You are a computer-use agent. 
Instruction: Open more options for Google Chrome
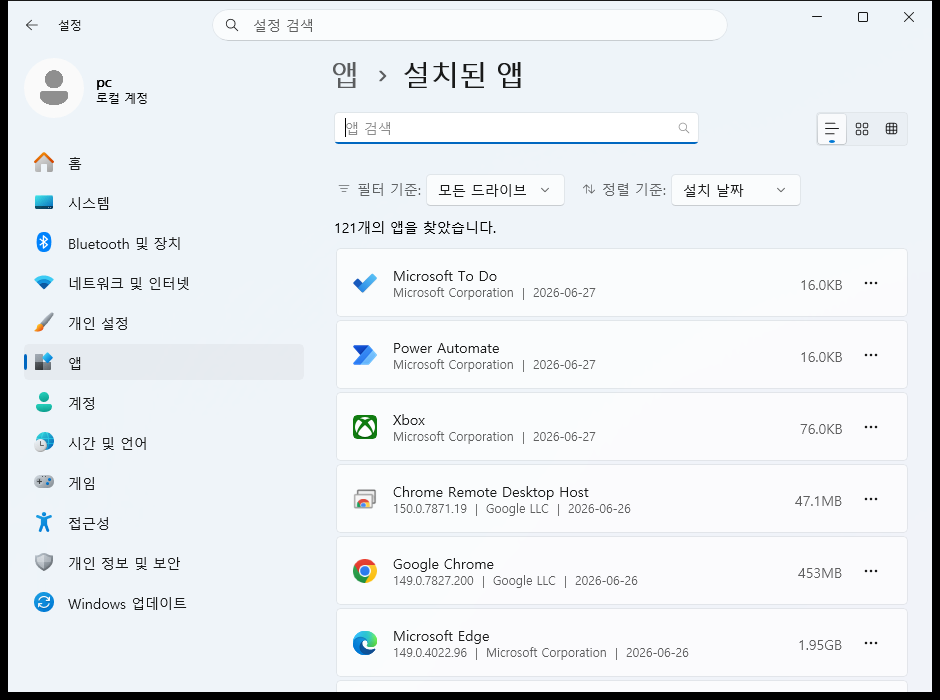coord(870,571)
